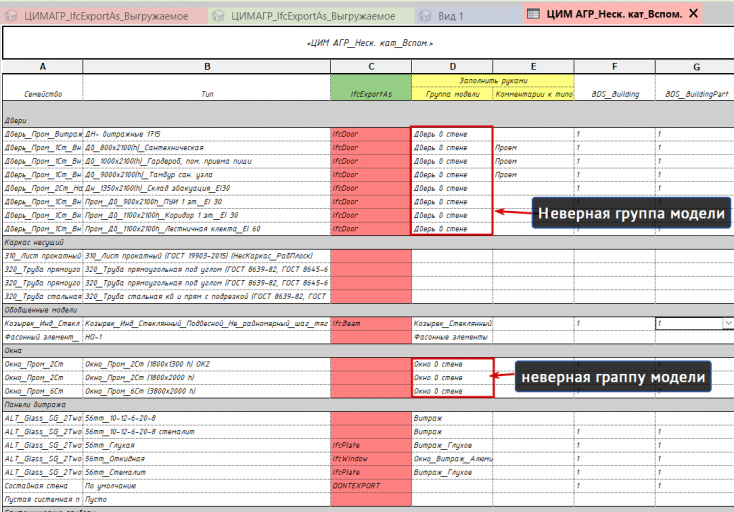Click the green IfcExportAs header cell
734x512 pixels.
tap(371, 87)
